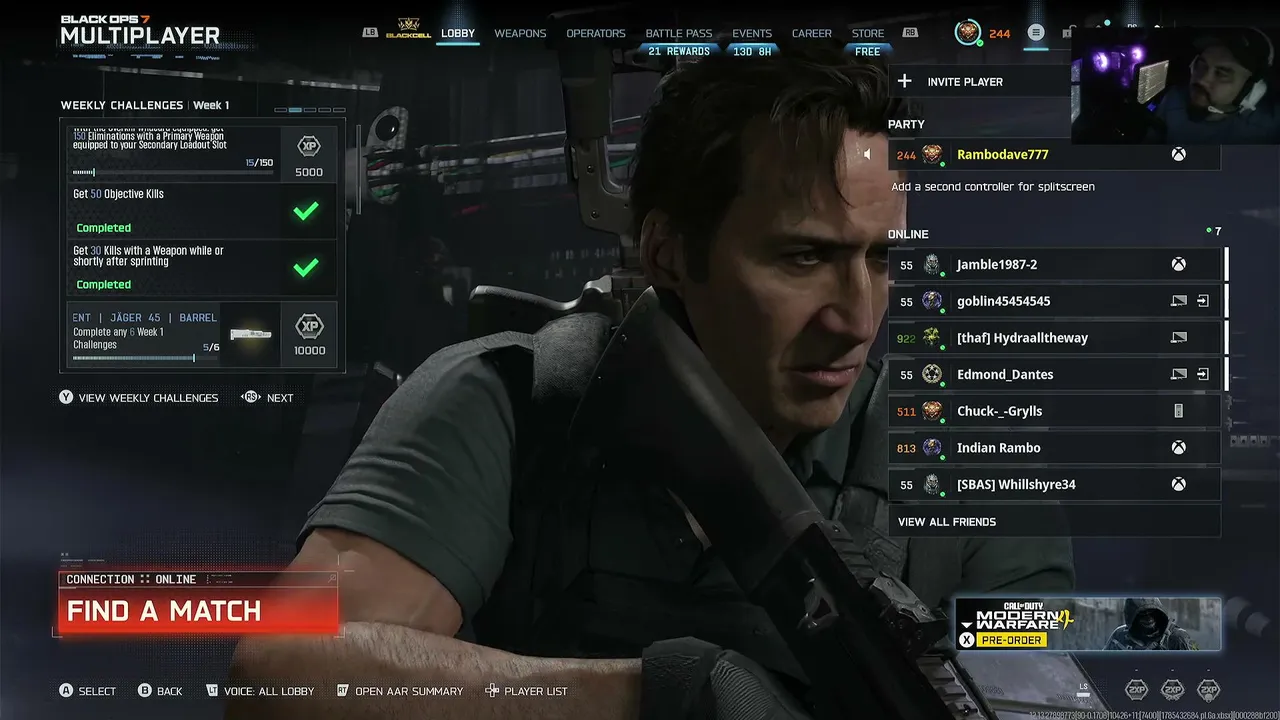Click the plus icon beside Invite Player

[x=905, y=81]
